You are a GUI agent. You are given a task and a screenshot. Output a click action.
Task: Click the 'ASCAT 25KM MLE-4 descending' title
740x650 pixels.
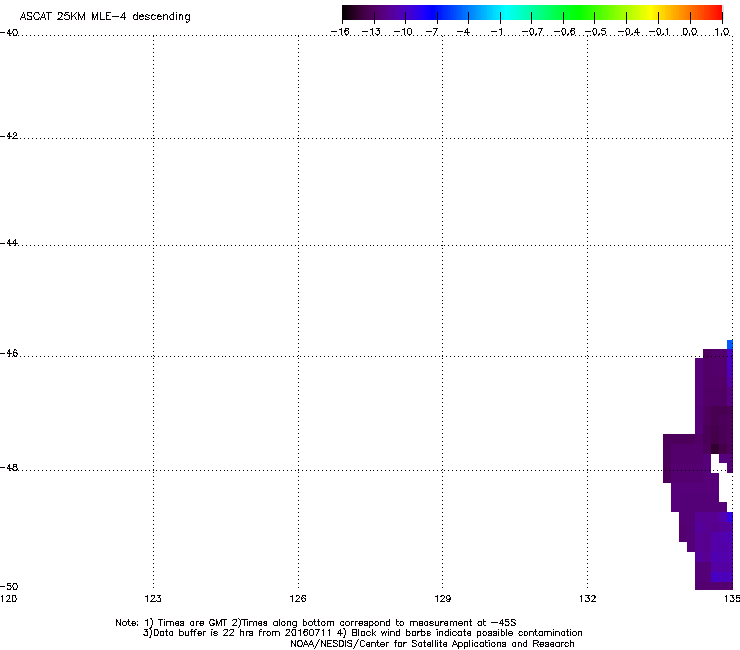[x=105, y=17]
